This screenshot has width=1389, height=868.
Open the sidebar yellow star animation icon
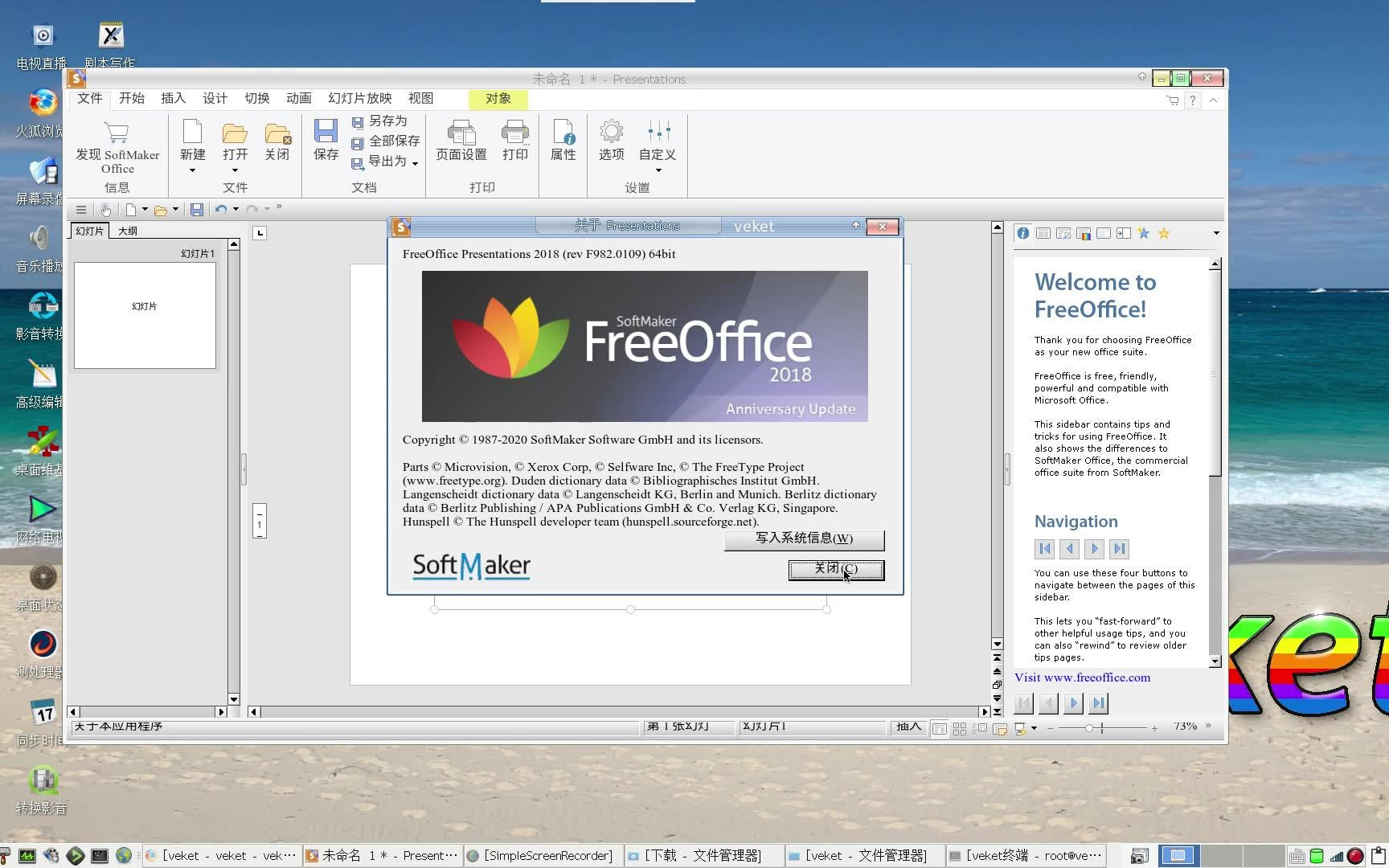pos(1164,233)
